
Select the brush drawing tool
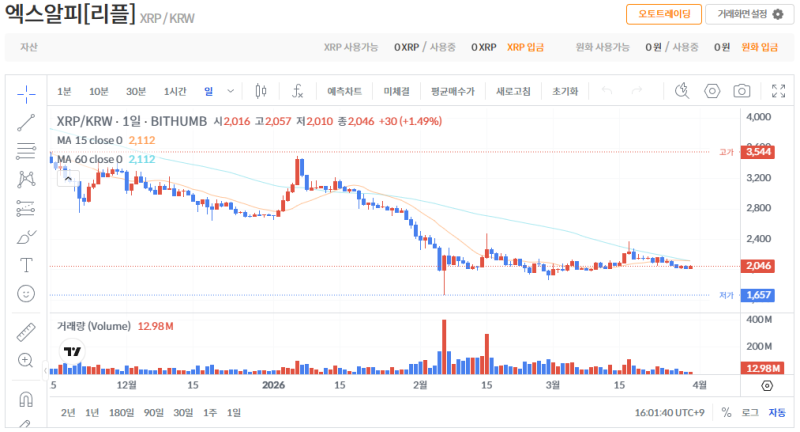tap(26, 237)
